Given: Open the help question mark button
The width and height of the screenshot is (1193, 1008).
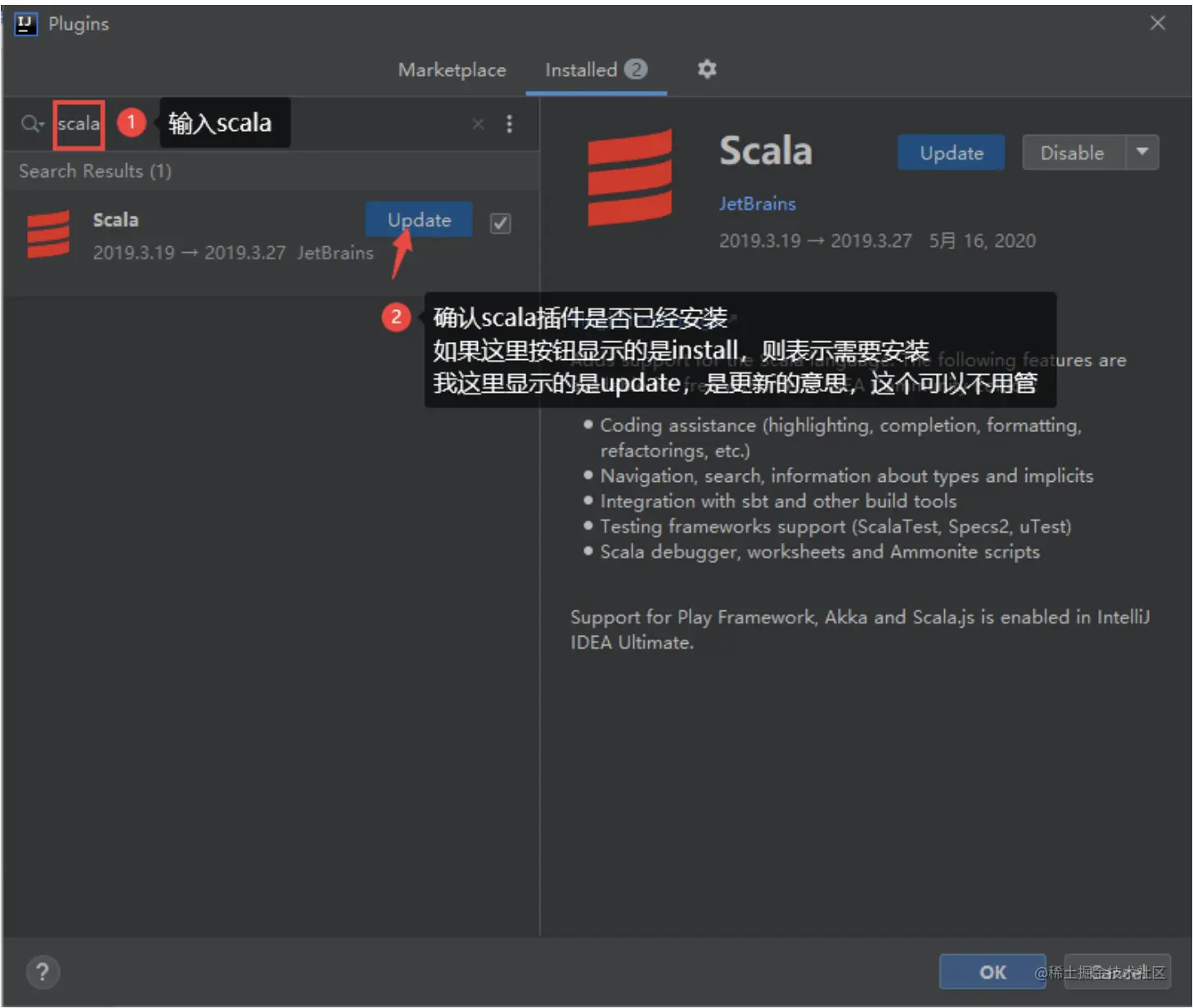Looking at the screenshot, I should 43,972.
